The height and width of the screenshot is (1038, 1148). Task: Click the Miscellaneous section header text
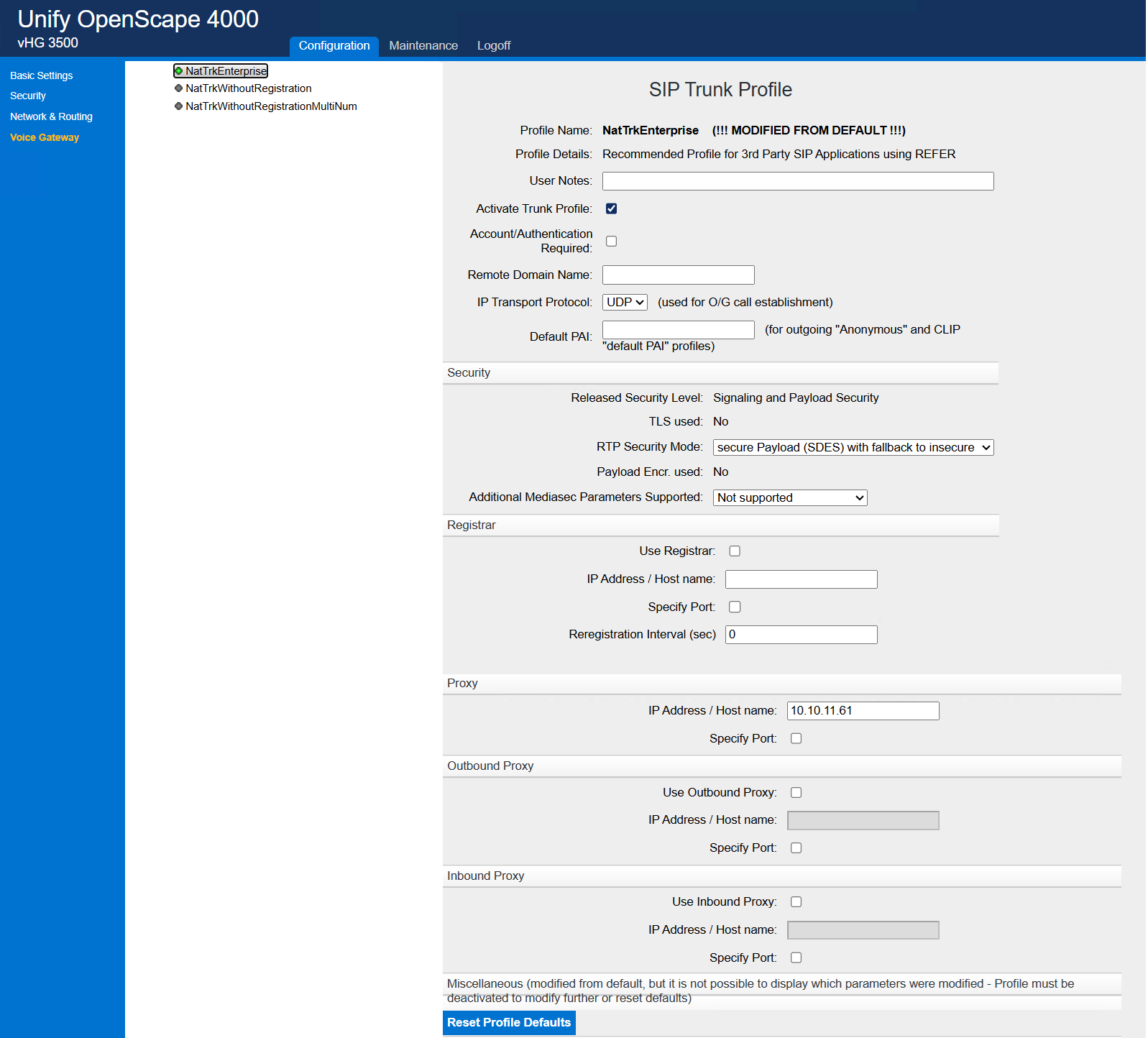point(761,991)
